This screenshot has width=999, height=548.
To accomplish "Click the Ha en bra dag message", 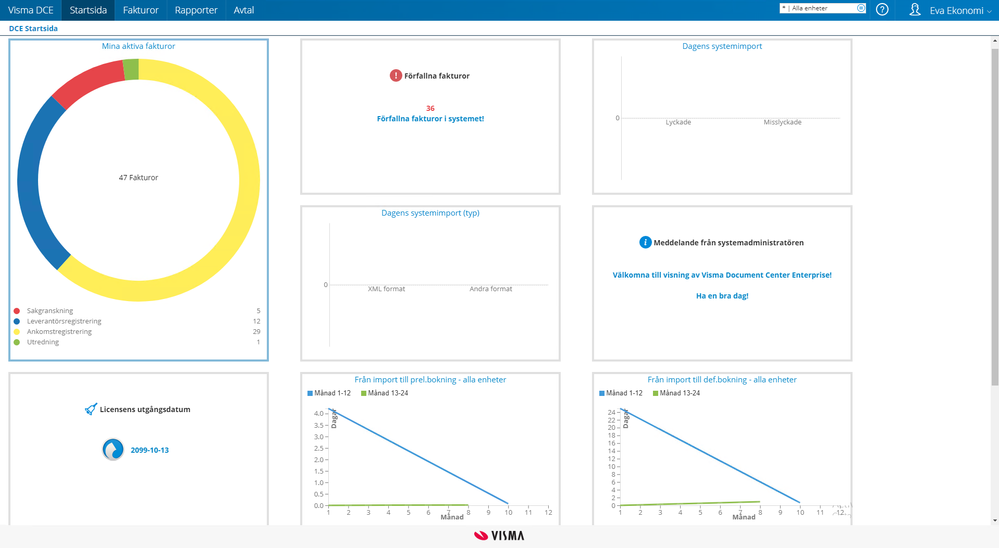I will coord(722,296).
